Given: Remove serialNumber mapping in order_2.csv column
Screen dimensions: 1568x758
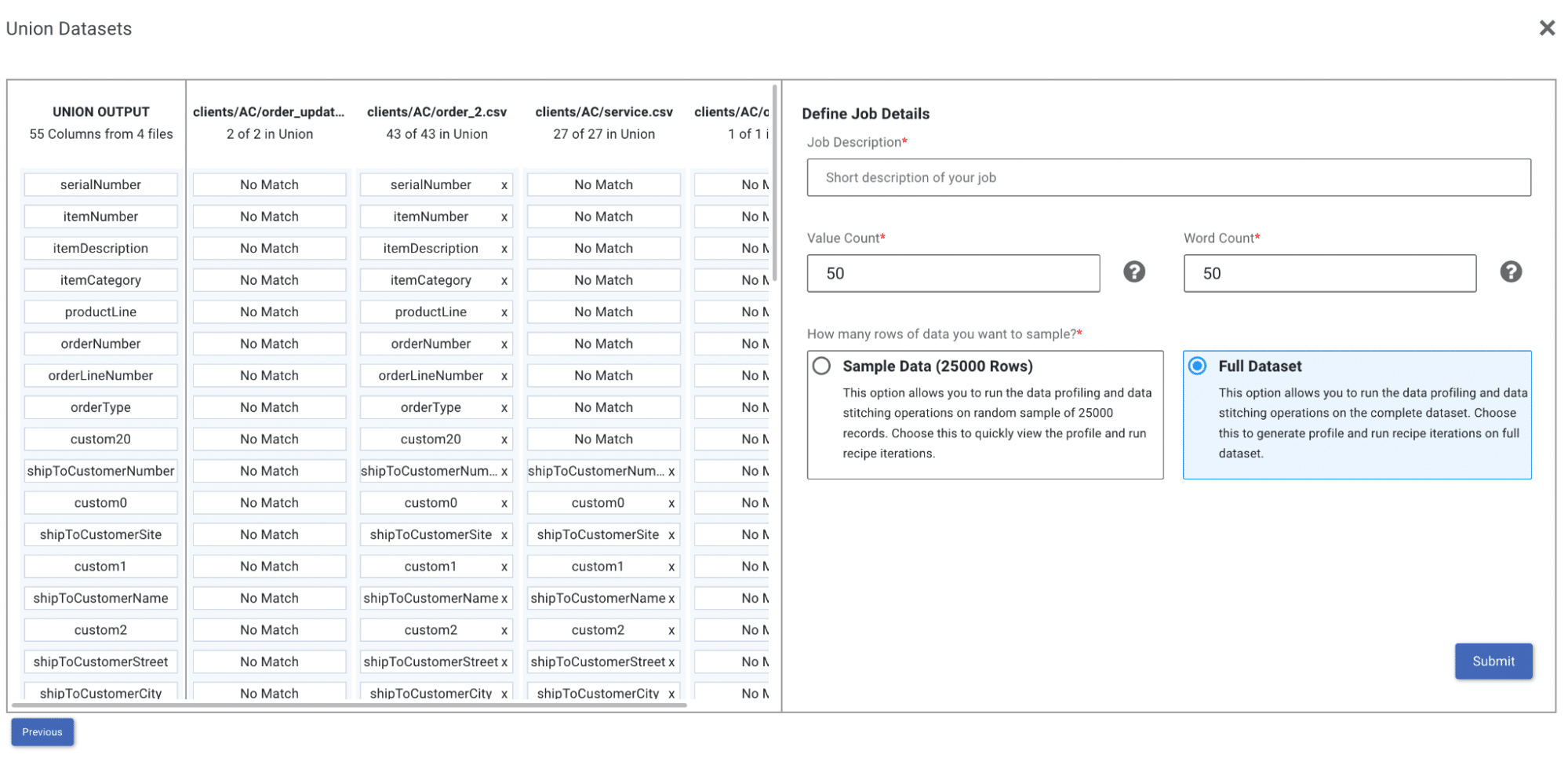Looking at the screenshot, I should click(x=504, y=185).
